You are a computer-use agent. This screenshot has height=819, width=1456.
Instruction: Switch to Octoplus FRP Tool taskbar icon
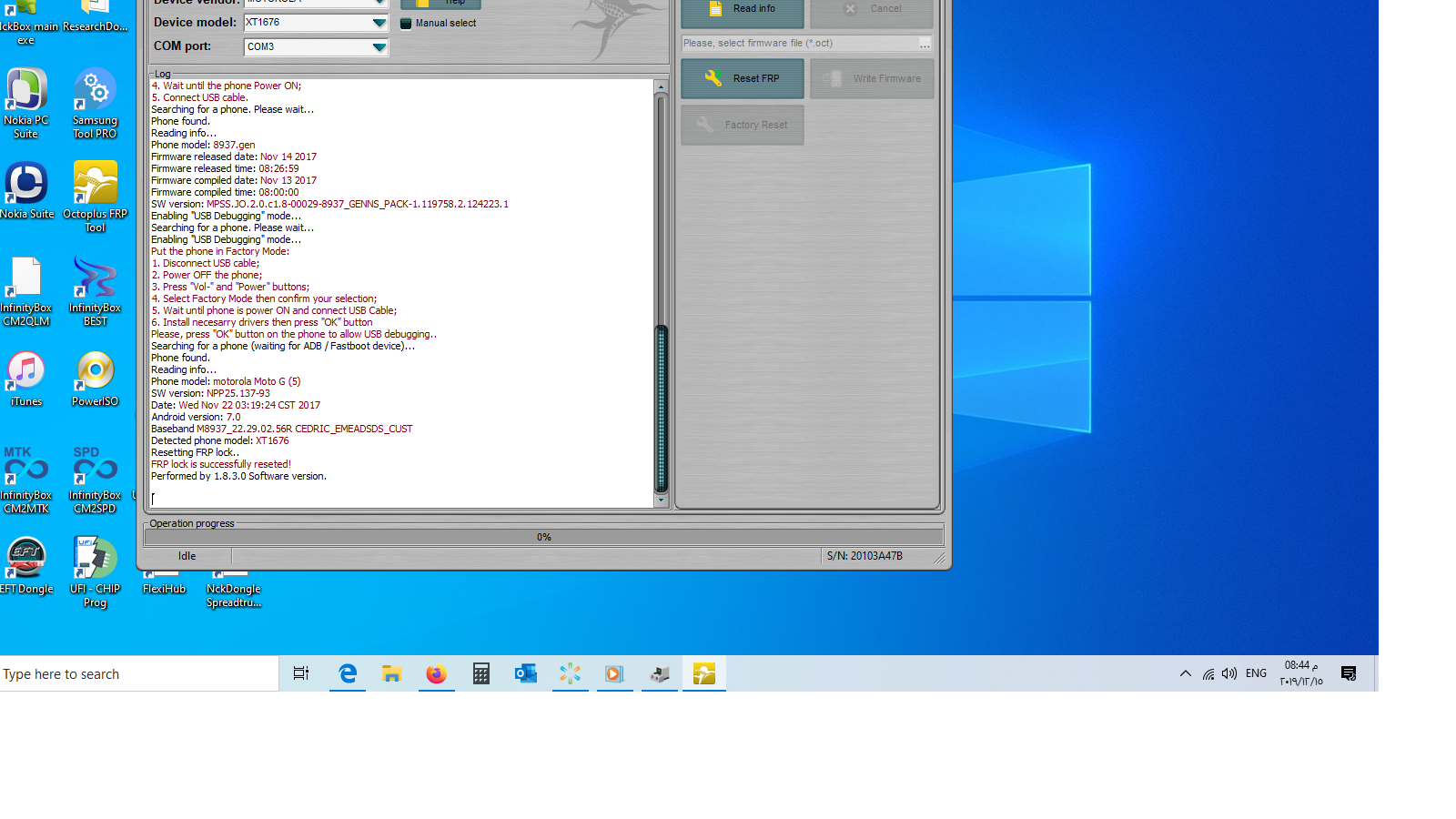704,673
